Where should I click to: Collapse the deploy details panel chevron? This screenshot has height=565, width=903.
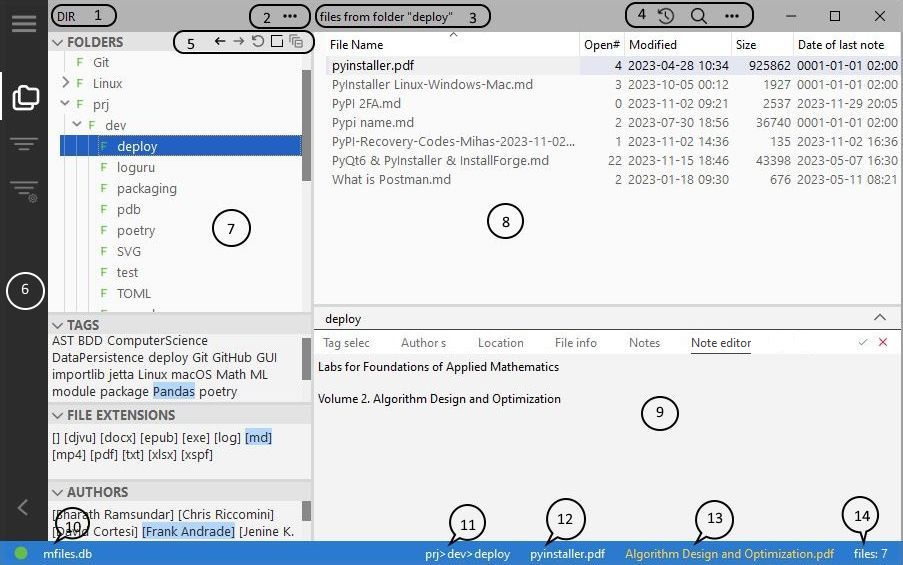point(880,317)
